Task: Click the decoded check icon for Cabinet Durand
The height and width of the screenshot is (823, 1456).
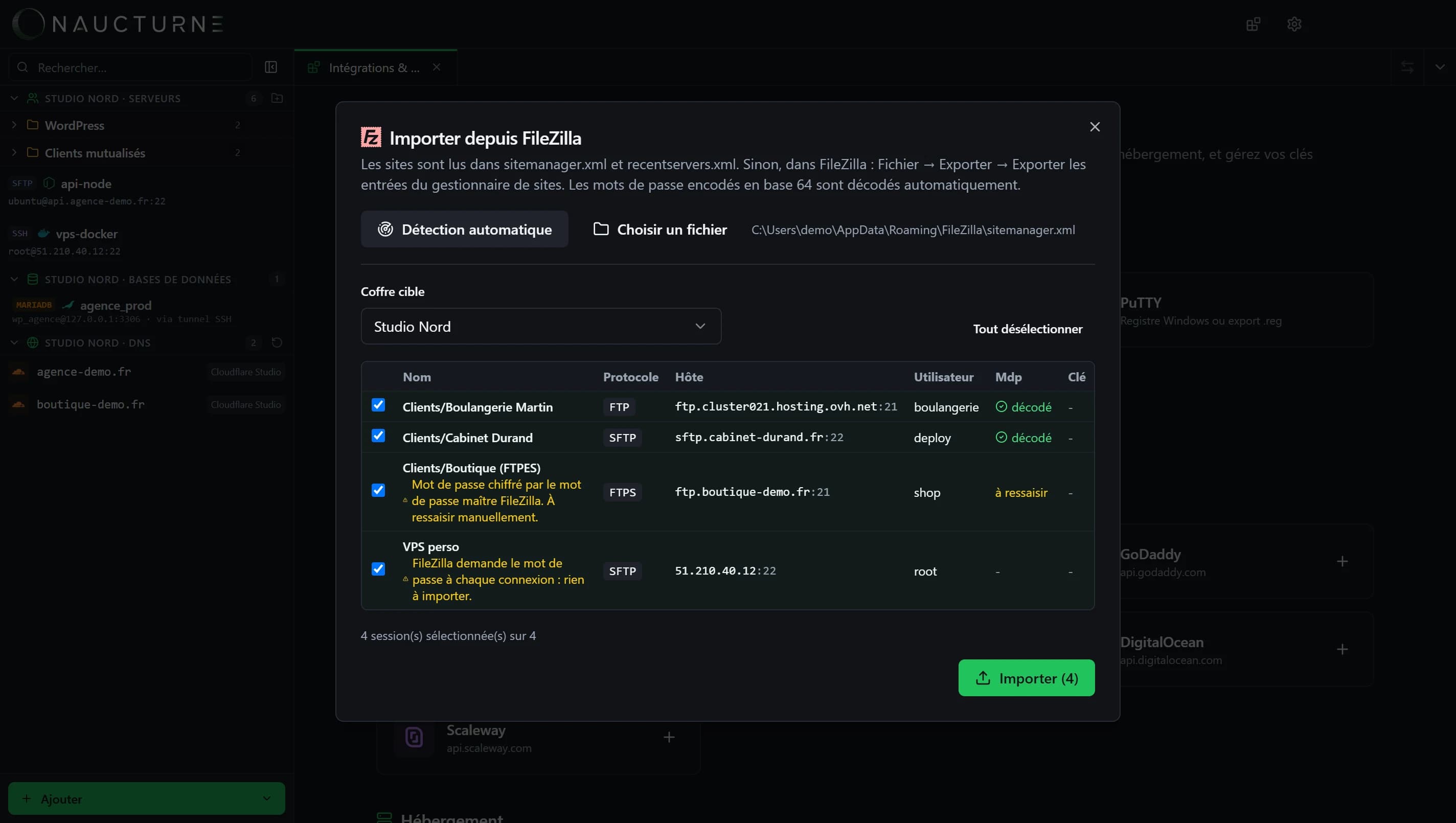Action: pos(1001,438)
